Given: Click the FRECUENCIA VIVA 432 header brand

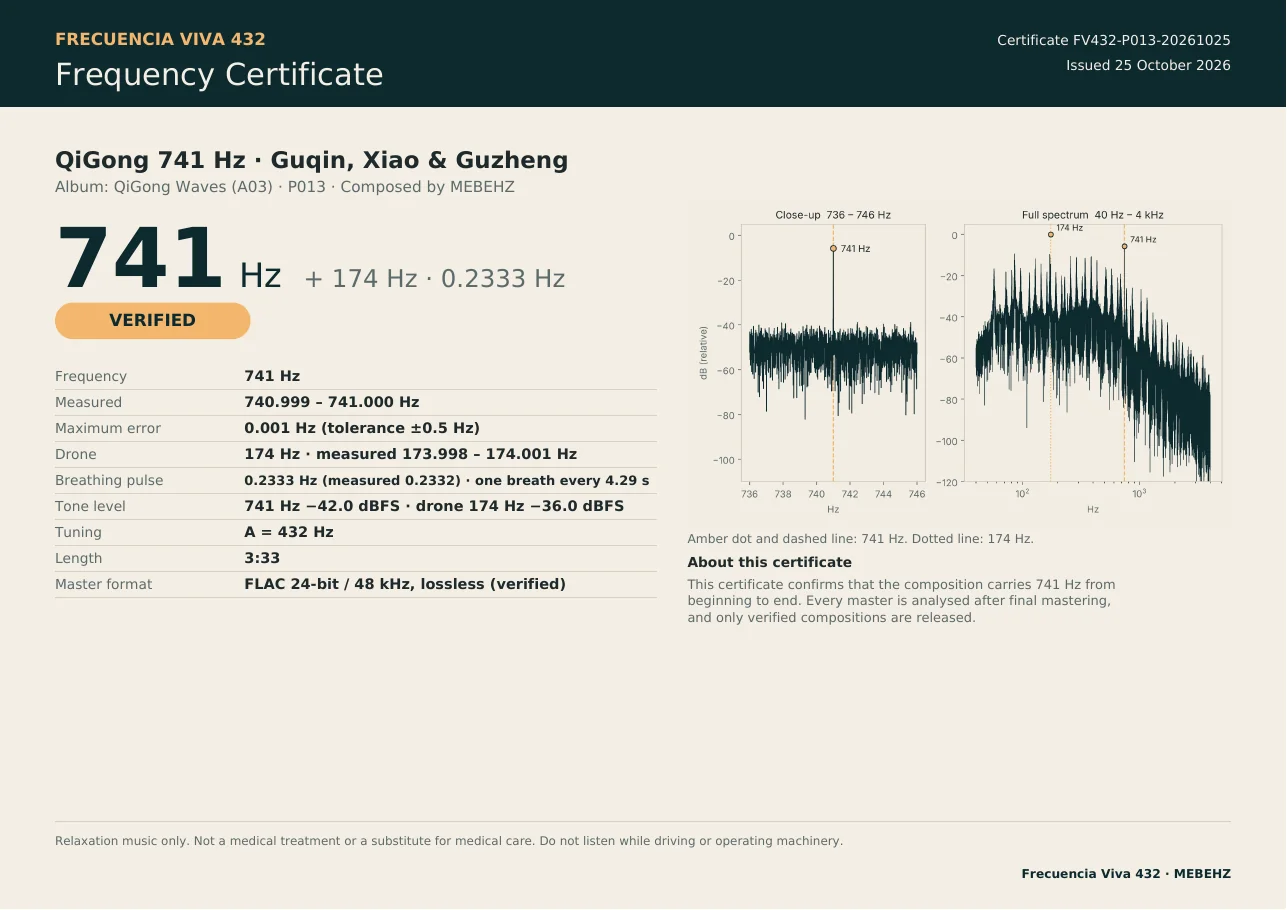Looking at the screenshot, I should click(160, 40).
